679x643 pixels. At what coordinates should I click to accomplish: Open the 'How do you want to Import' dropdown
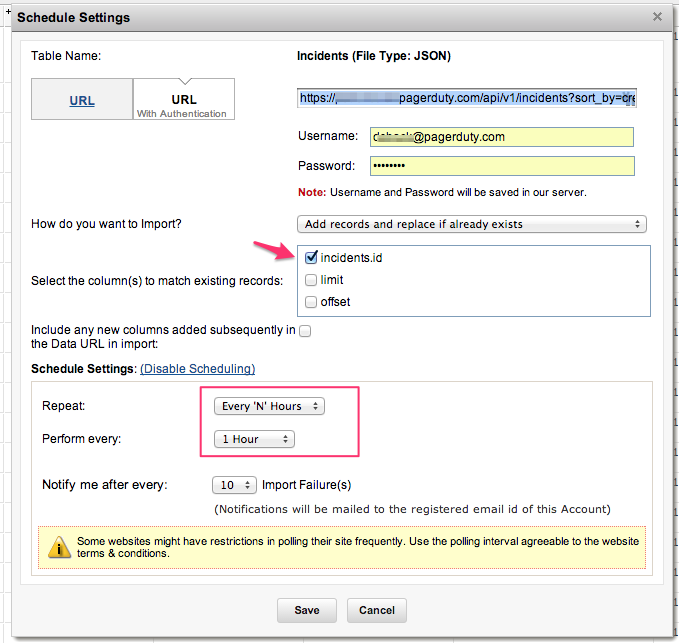click(472, 224)
